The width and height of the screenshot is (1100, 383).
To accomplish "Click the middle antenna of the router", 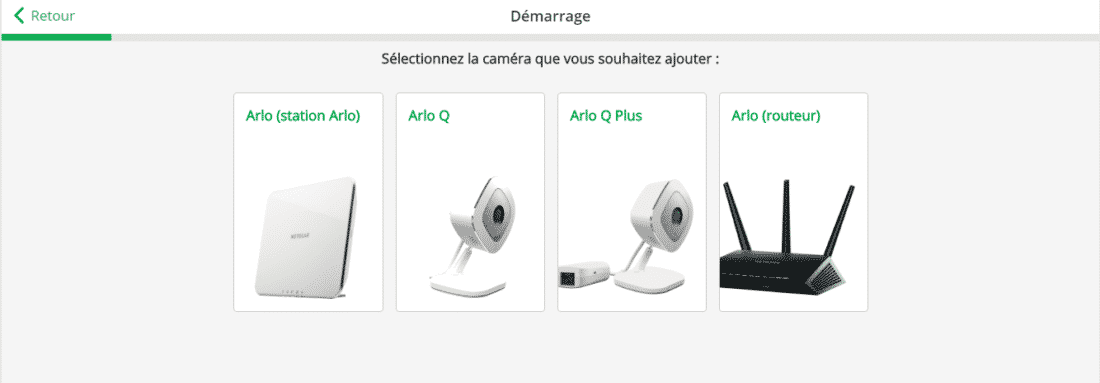I will [787, 216].
